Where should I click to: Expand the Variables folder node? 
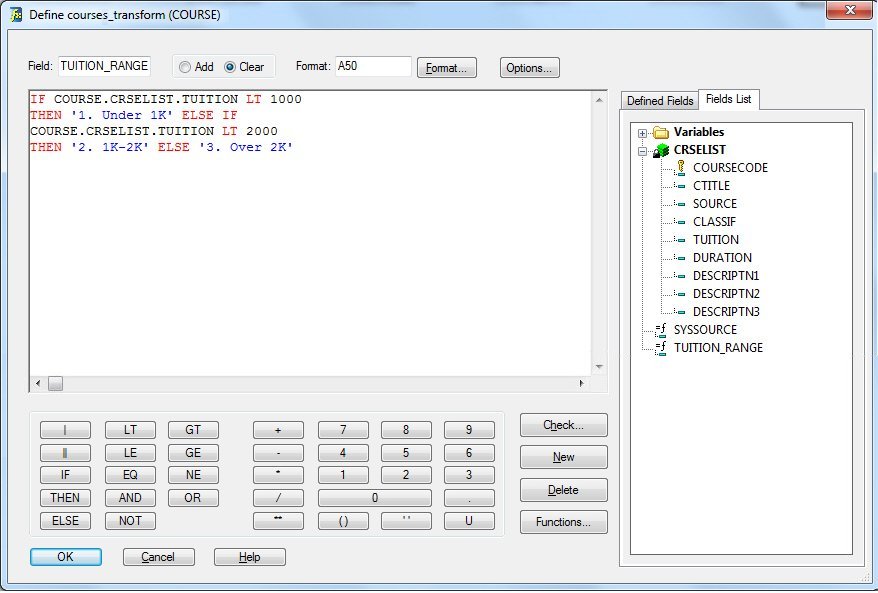point(642,133)
